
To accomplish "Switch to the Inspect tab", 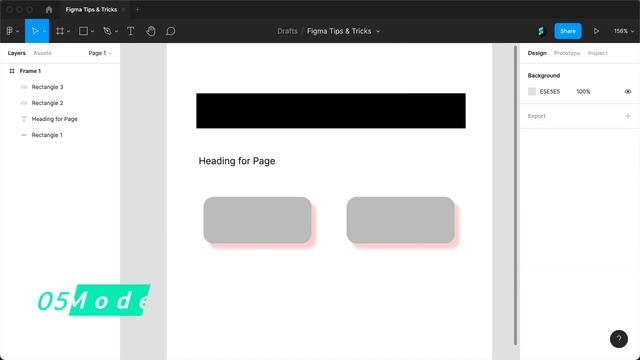I will pos(598,53).
